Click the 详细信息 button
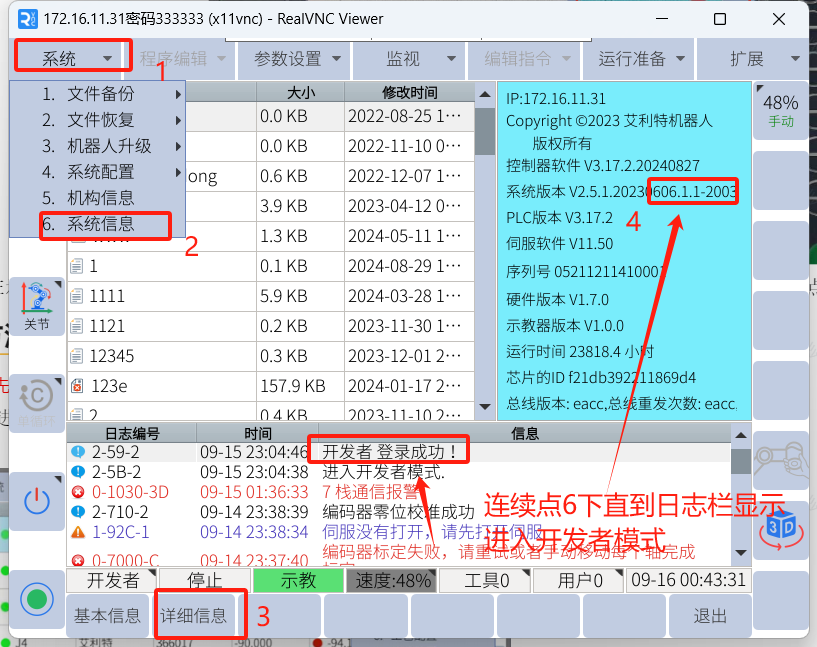This screenshot has height=647, width=817. point(194,616)
